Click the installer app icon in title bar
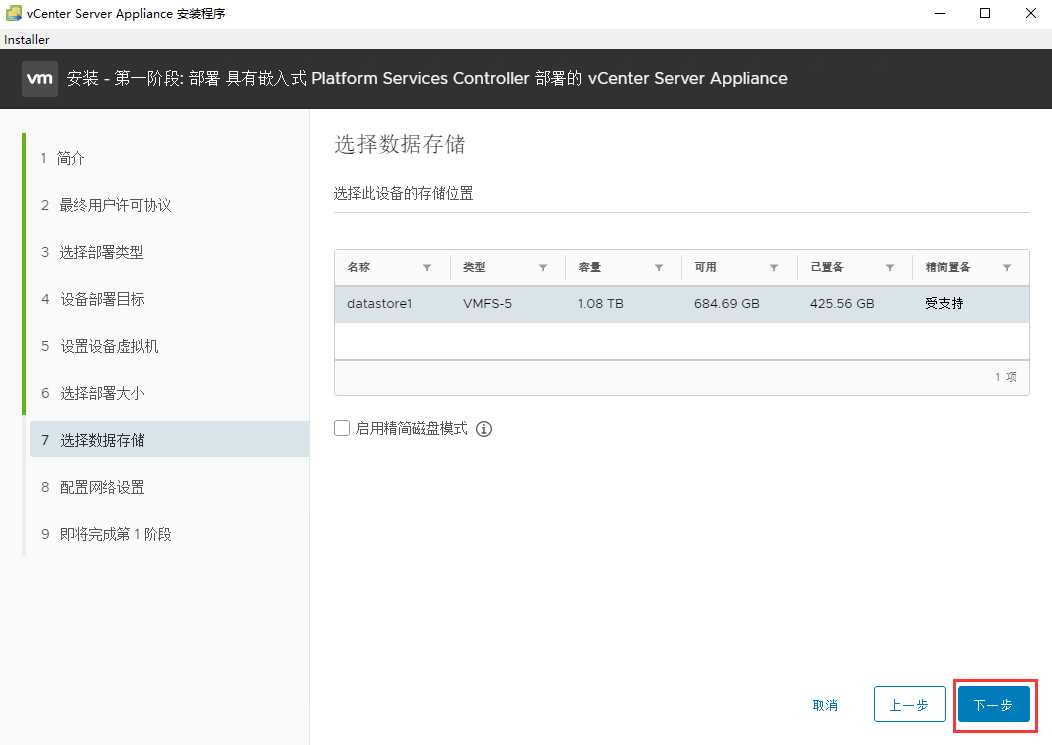 point(14,13)
